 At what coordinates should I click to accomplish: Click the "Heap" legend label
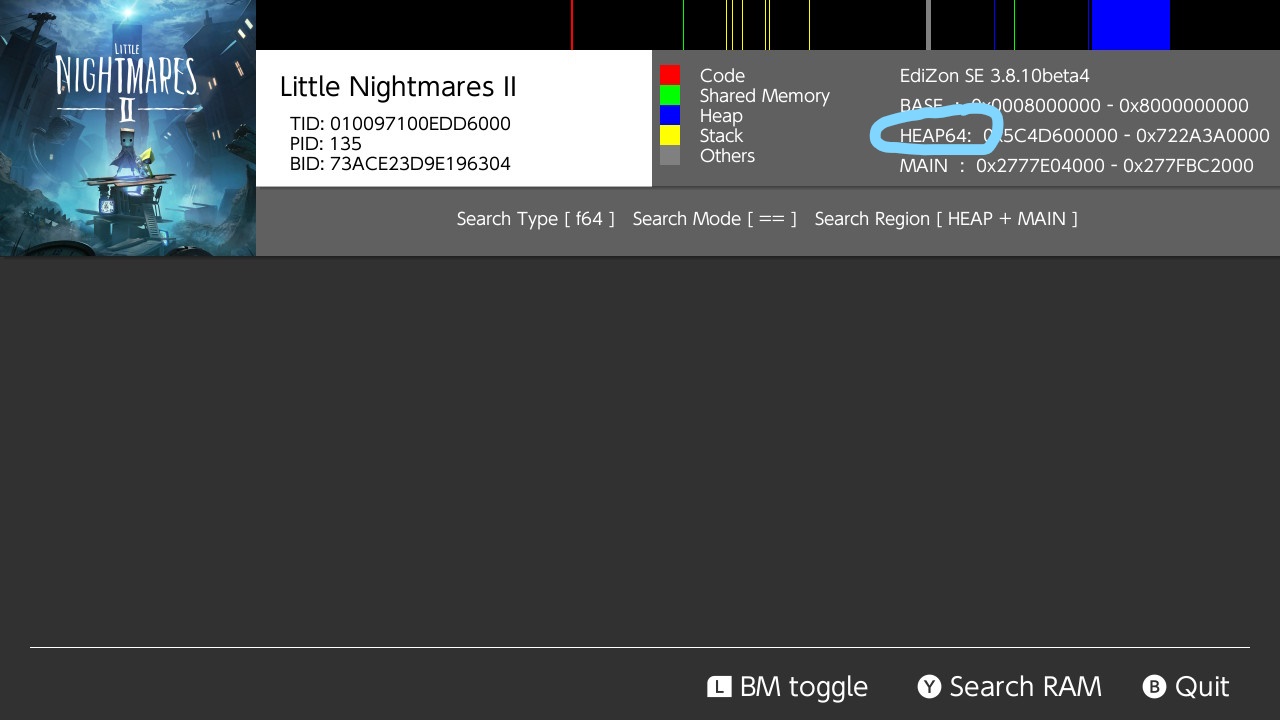[x=721, y=116]
